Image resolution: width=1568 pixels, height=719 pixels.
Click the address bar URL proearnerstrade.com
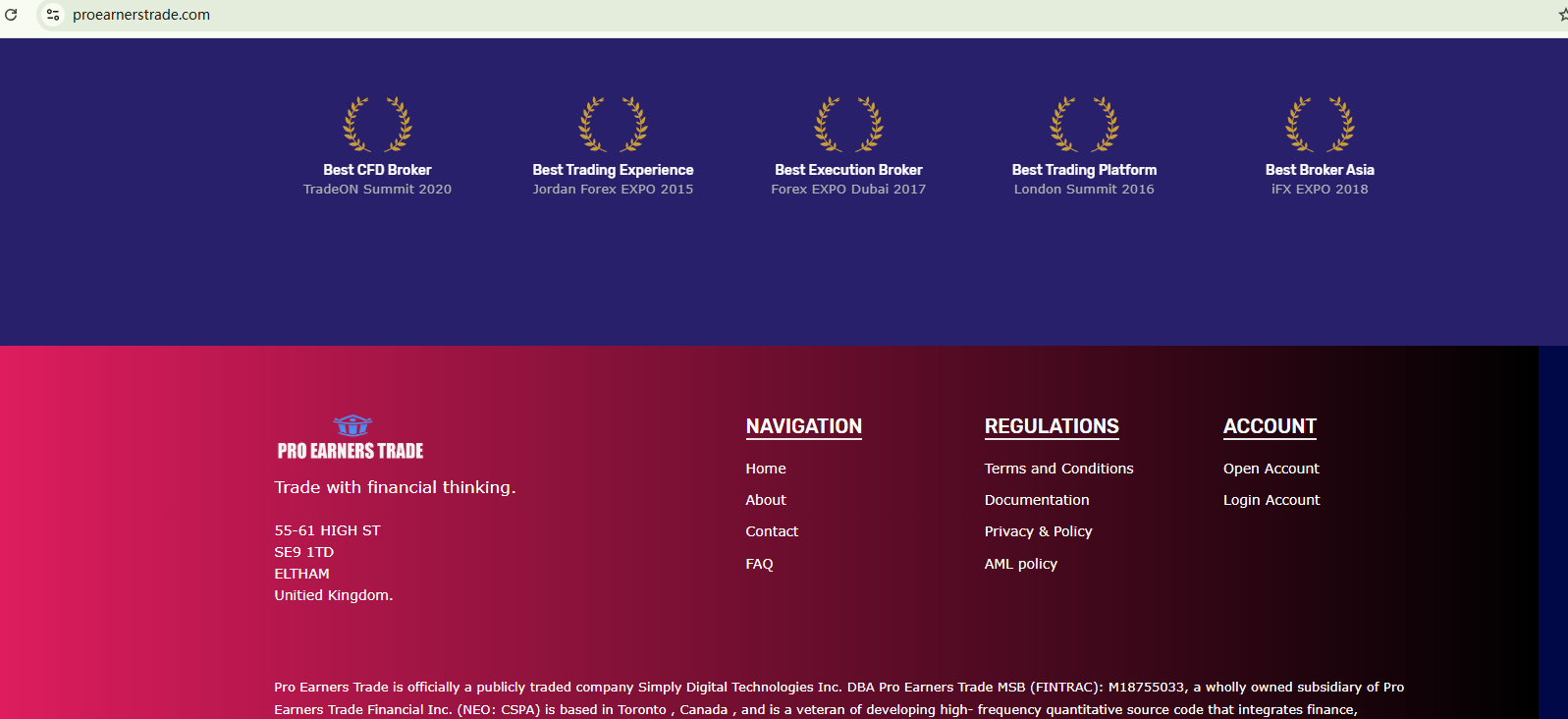tap(141, 15)
